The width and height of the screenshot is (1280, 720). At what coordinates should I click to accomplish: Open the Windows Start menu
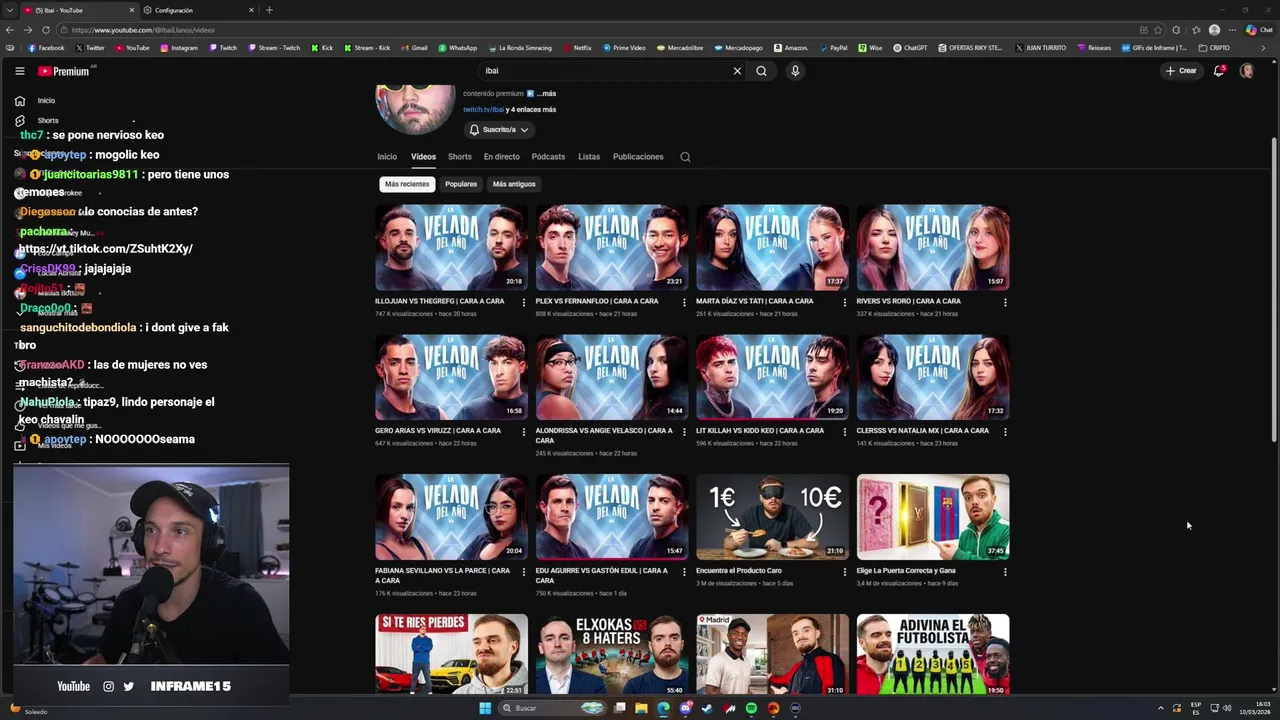coord(485,708)
